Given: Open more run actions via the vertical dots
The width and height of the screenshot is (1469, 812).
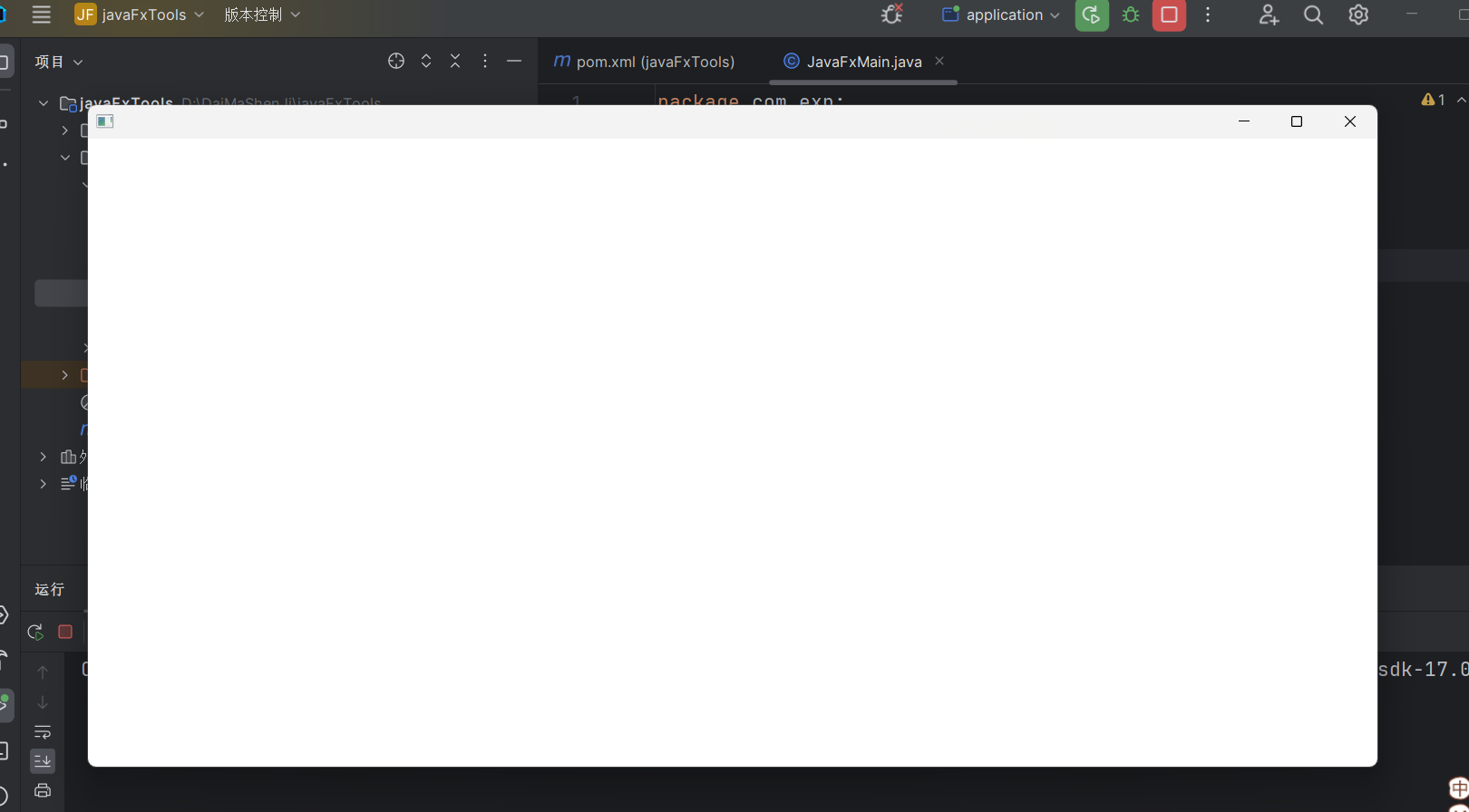Looking at the screenshot, I should pos(1208,14).
